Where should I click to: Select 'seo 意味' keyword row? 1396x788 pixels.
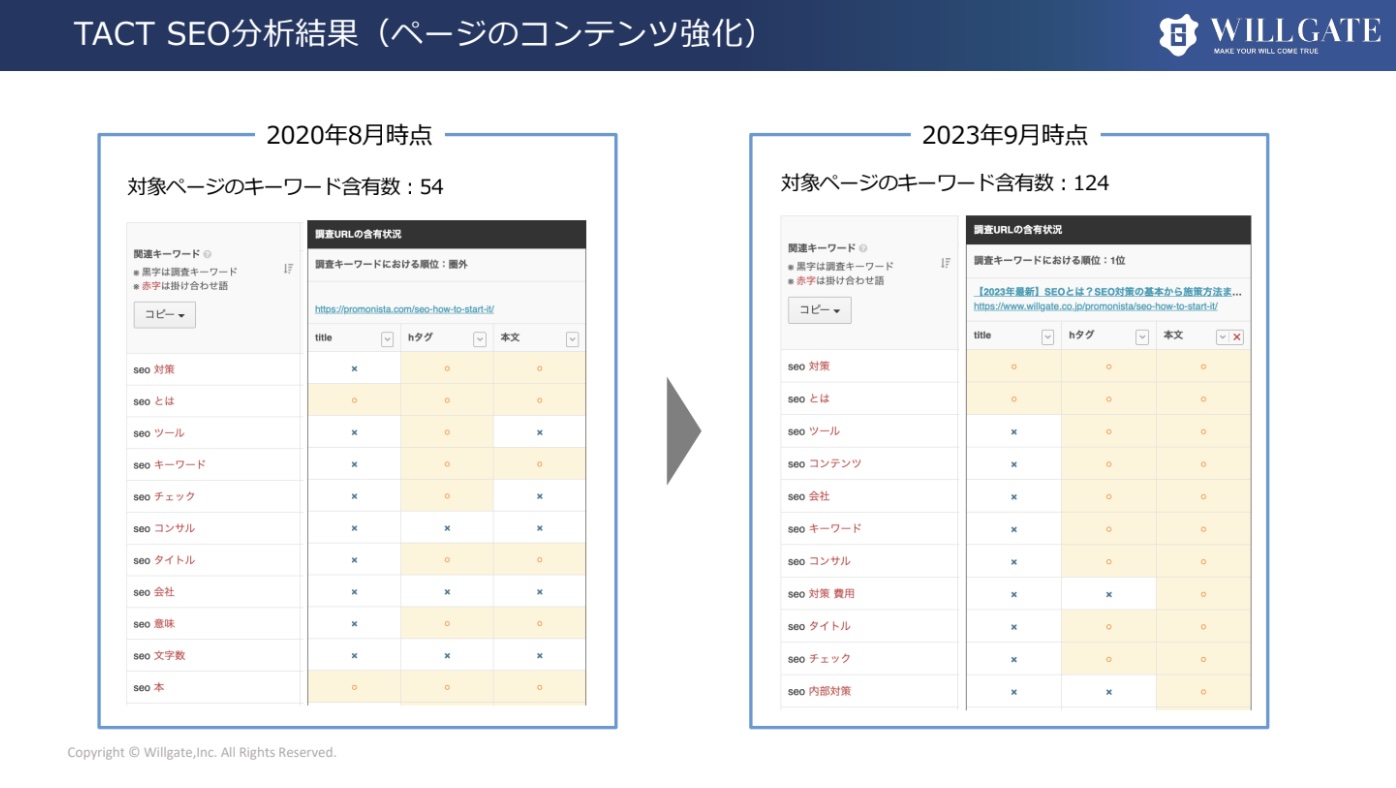coord(214,624)
